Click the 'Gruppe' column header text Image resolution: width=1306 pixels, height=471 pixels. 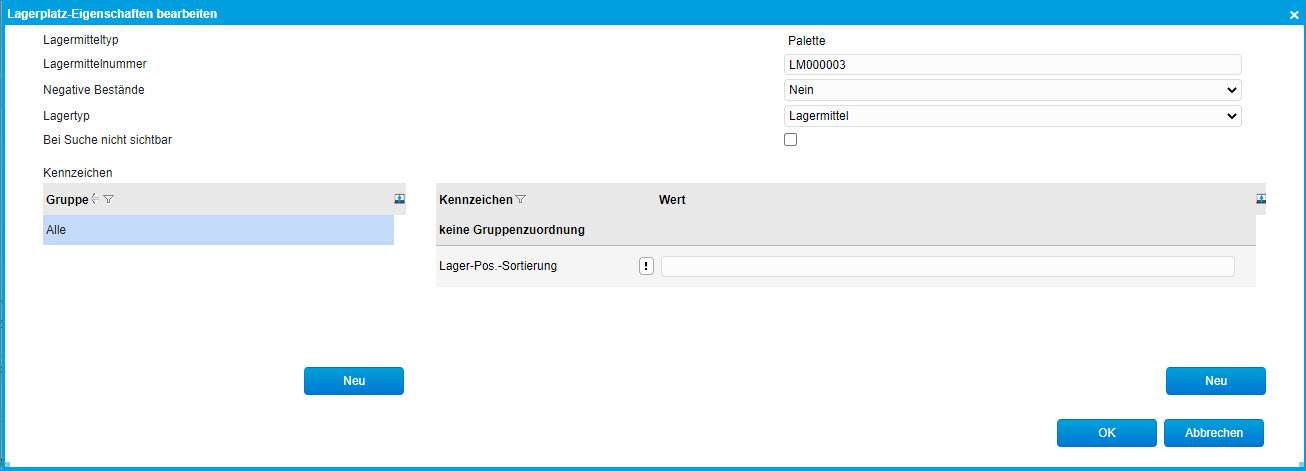(68, 200)
